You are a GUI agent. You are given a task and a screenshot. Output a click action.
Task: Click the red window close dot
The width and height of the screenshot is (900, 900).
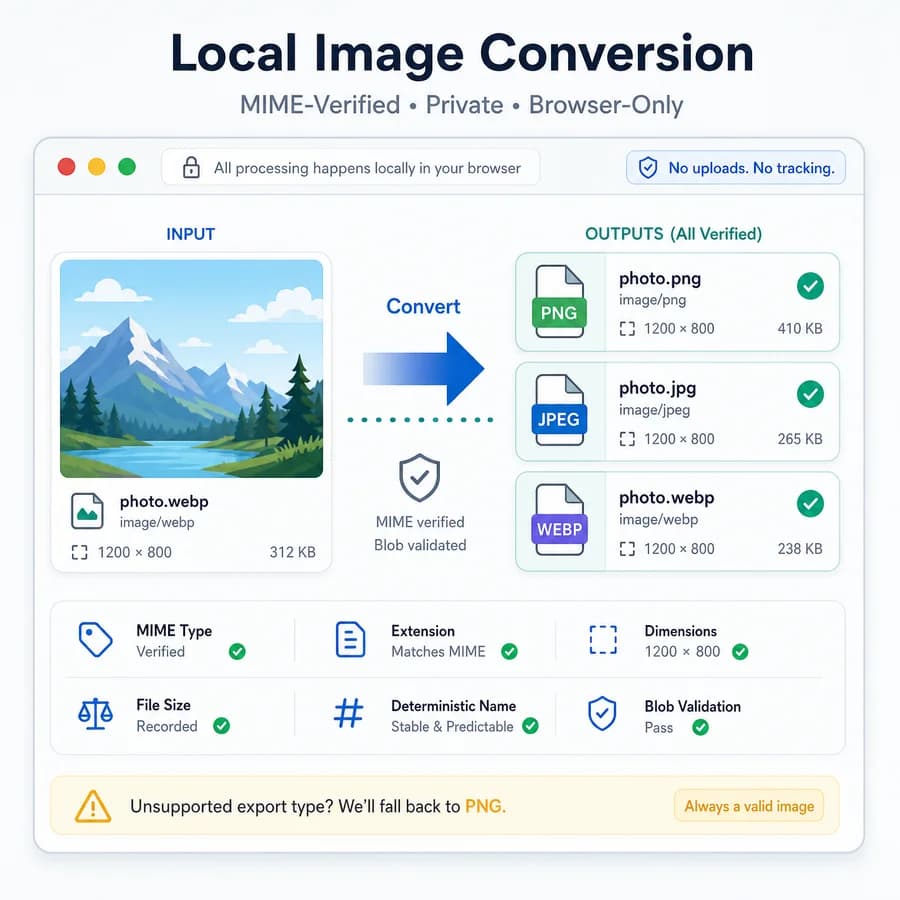pyautogui.click(x=67, y=167)
